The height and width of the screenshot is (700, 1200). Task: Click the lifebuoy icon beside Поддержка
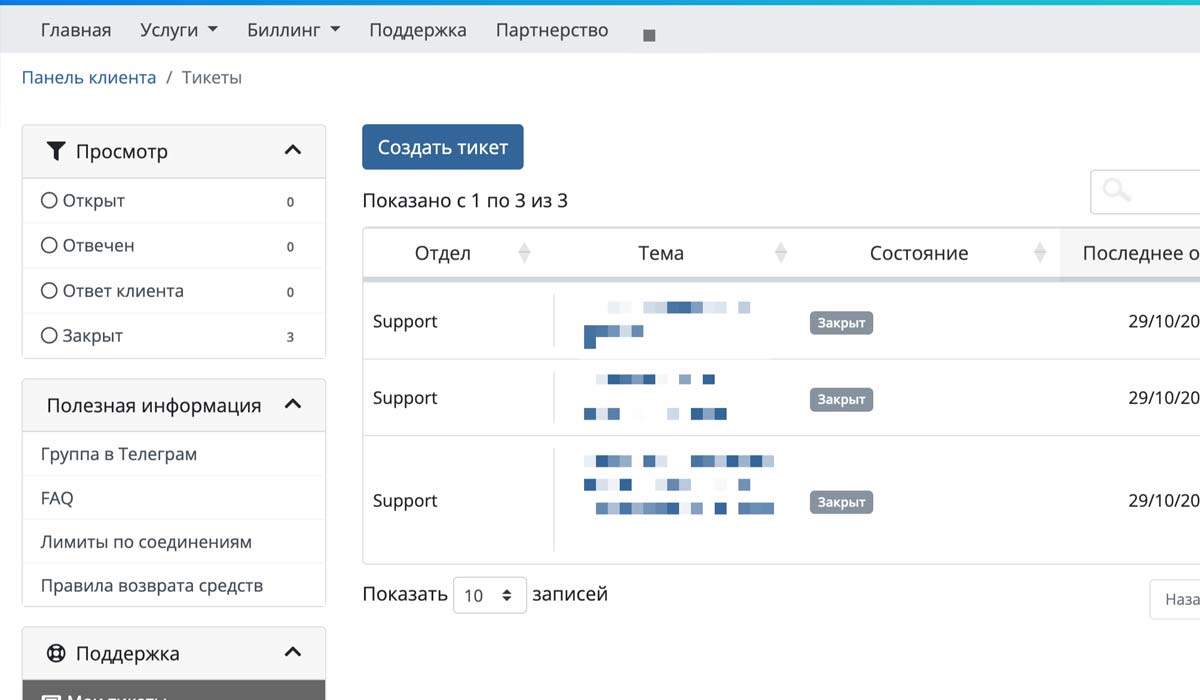pos(56,654)
